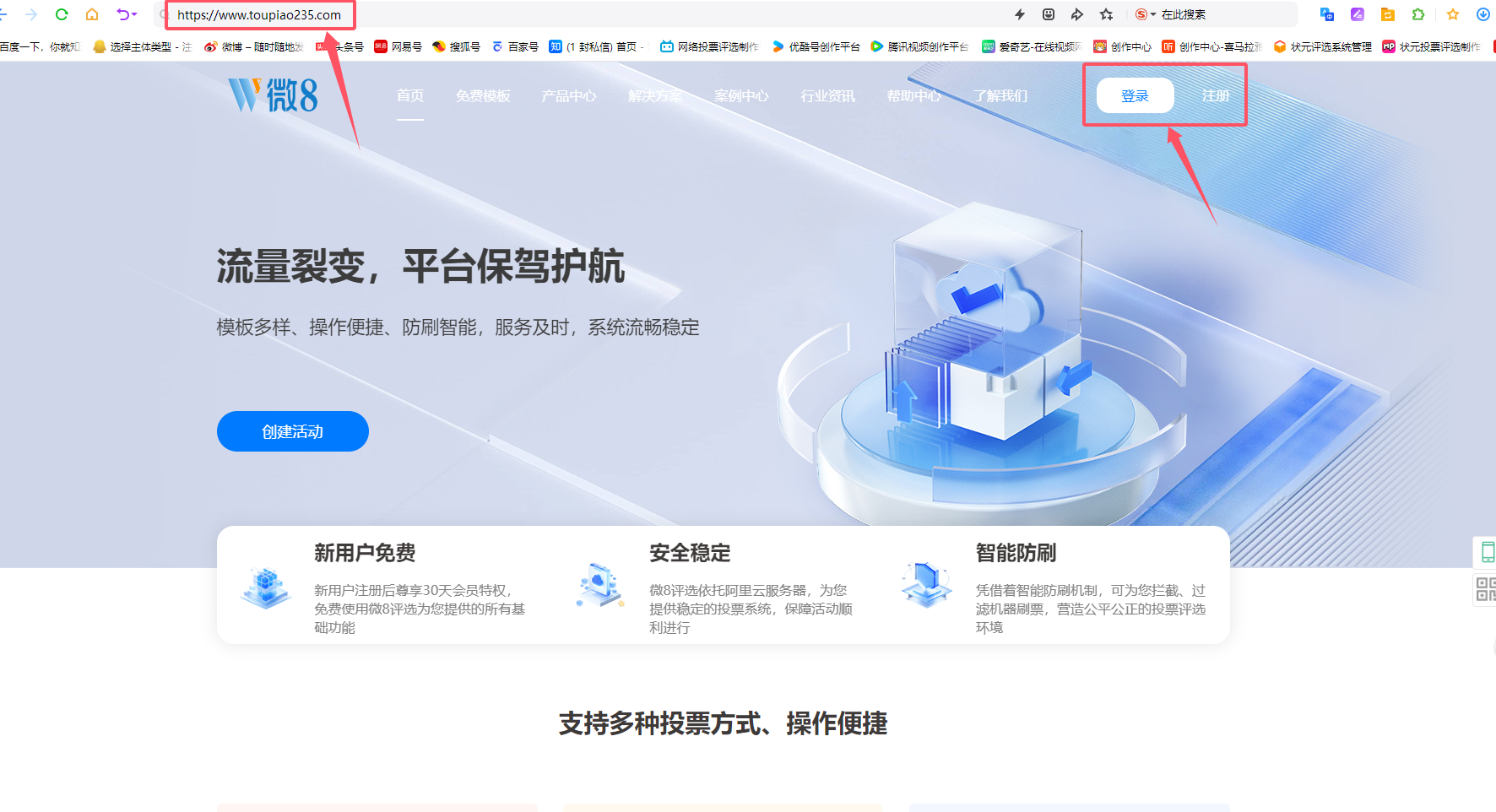Image resolution: width=1496 pixels, height=812 pixels.
Task: Open the 微博 bookmark
Action: tap(253, 46)
